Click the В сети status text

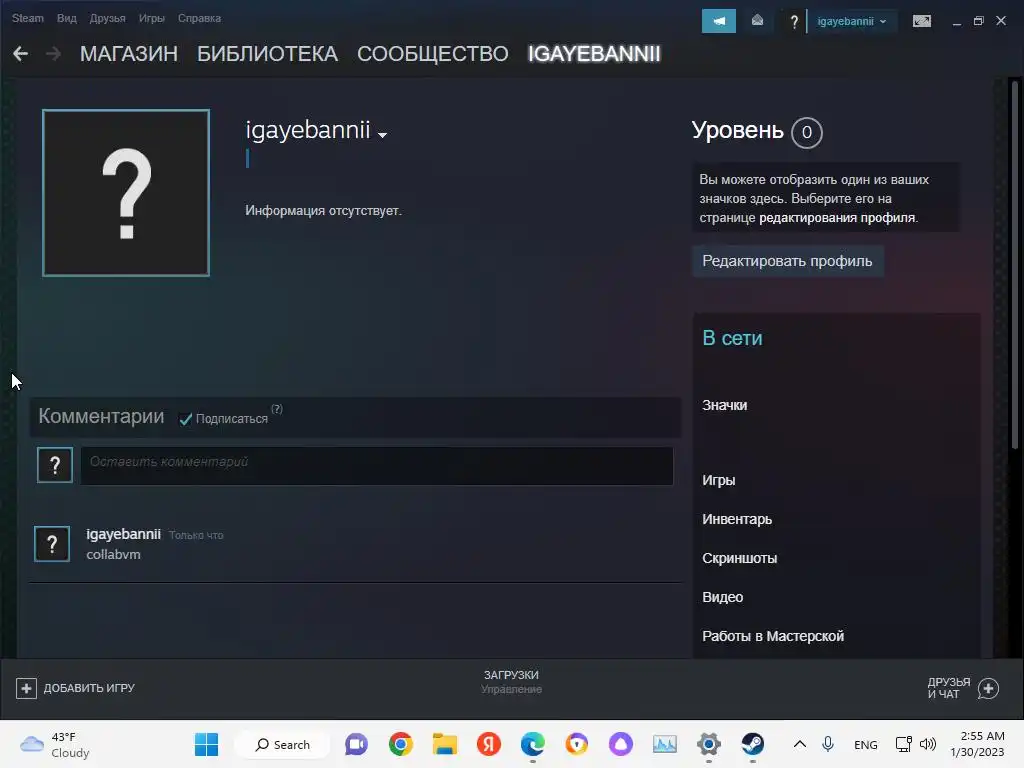coord(732,338)
